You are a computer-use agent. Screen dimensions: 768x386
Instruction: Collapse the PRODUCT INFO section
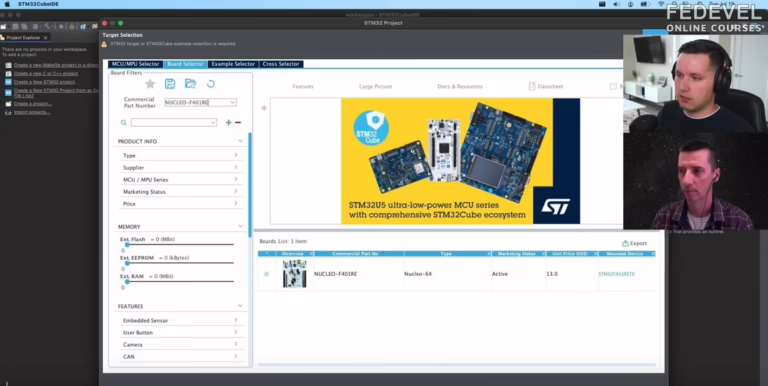[x=240, y=141]
